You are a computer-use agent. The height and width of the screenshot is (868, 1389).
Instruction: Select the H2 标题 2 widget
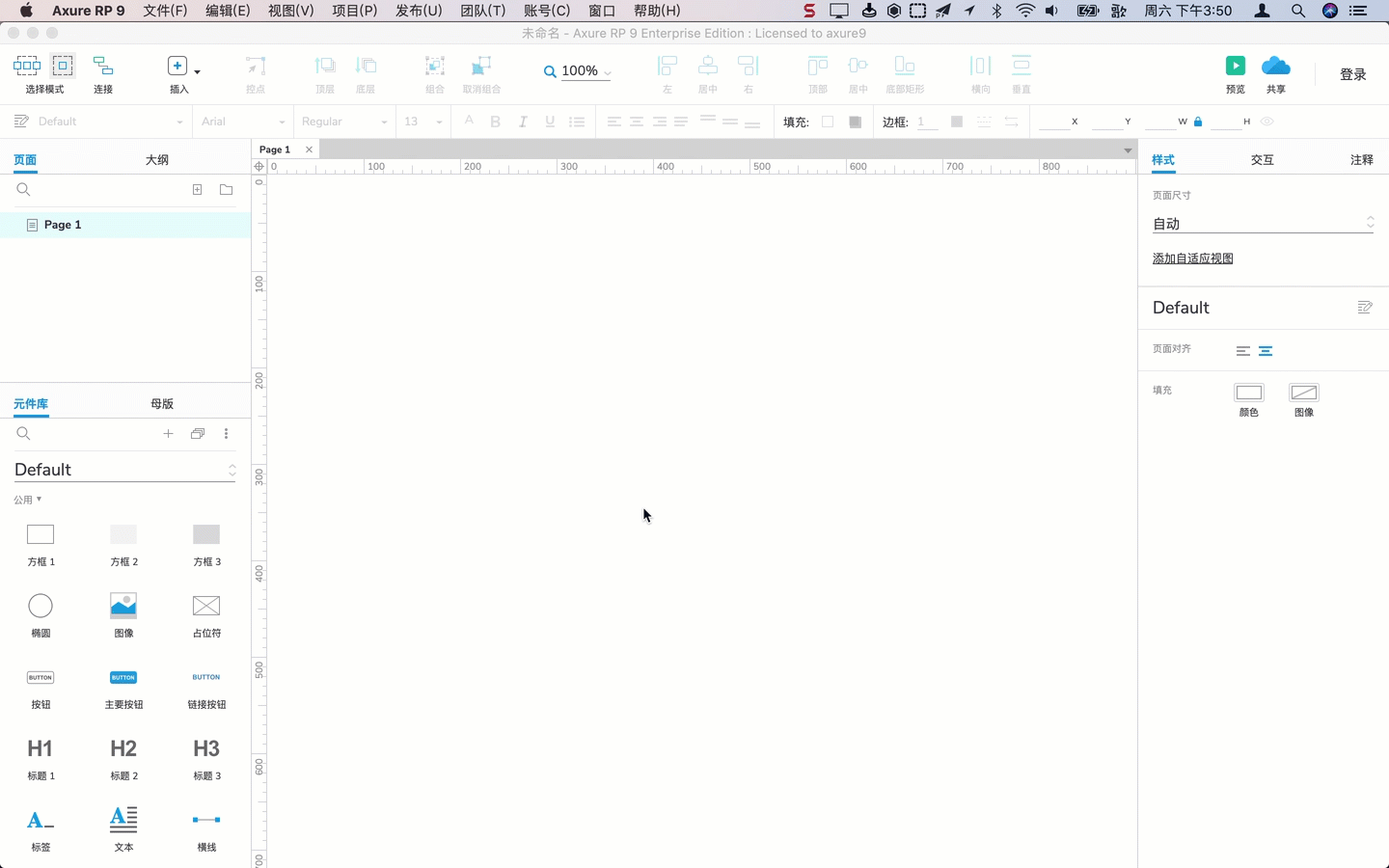coord(123,759)
